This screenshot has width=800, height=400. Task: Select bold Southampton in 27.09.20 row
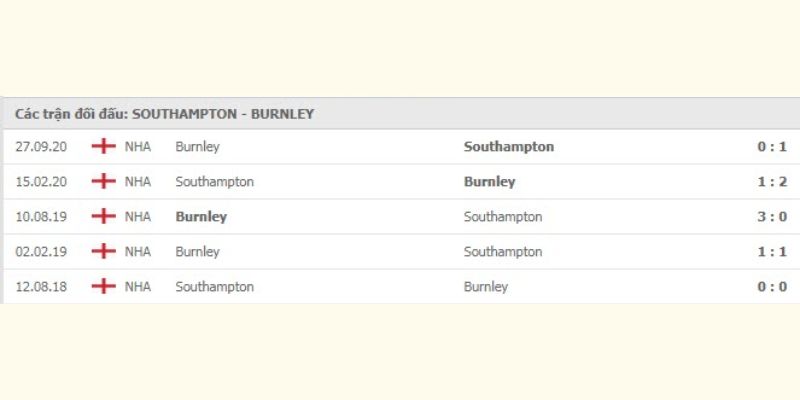click(509, 147)
